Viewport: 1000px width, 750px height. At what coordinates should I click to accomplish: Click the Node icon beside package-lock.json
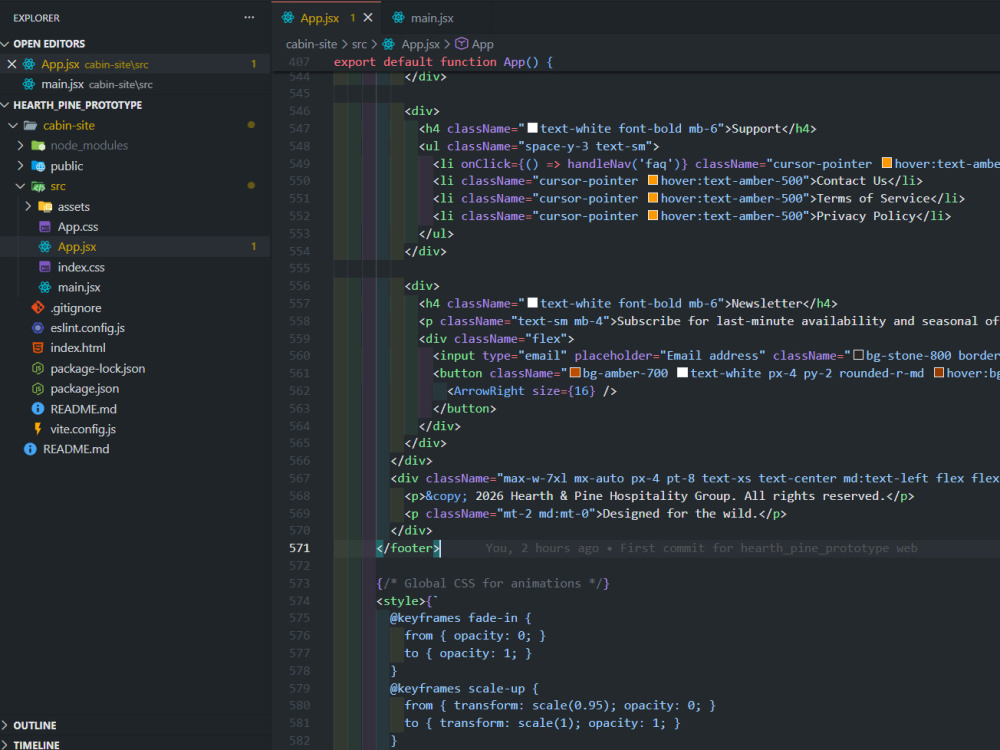[38, 368]
